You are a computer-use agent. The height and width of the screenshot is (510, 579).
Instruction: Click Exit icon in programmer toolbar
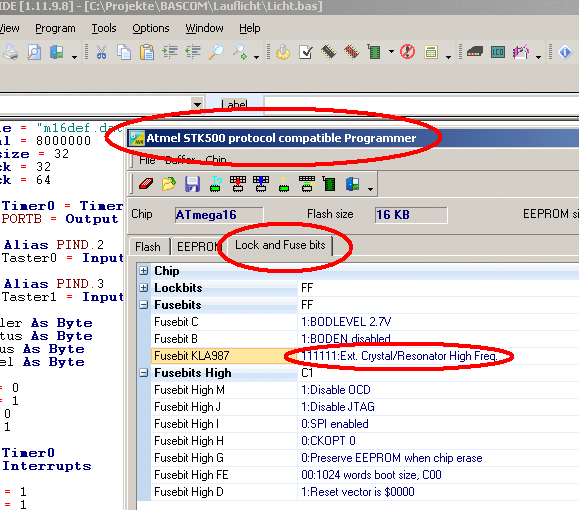352,184
